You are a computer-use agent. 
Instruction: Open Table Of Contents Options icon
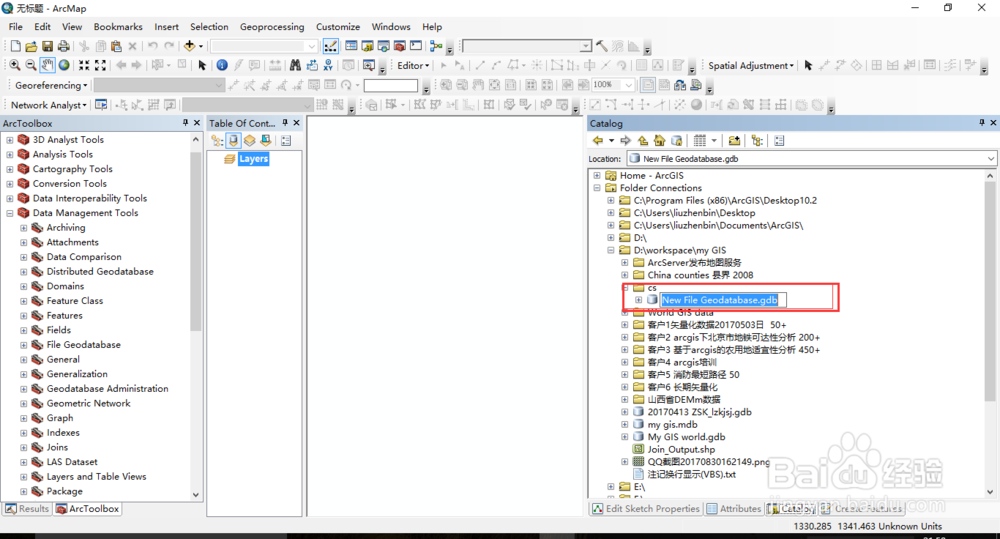[x=286, y=140]
